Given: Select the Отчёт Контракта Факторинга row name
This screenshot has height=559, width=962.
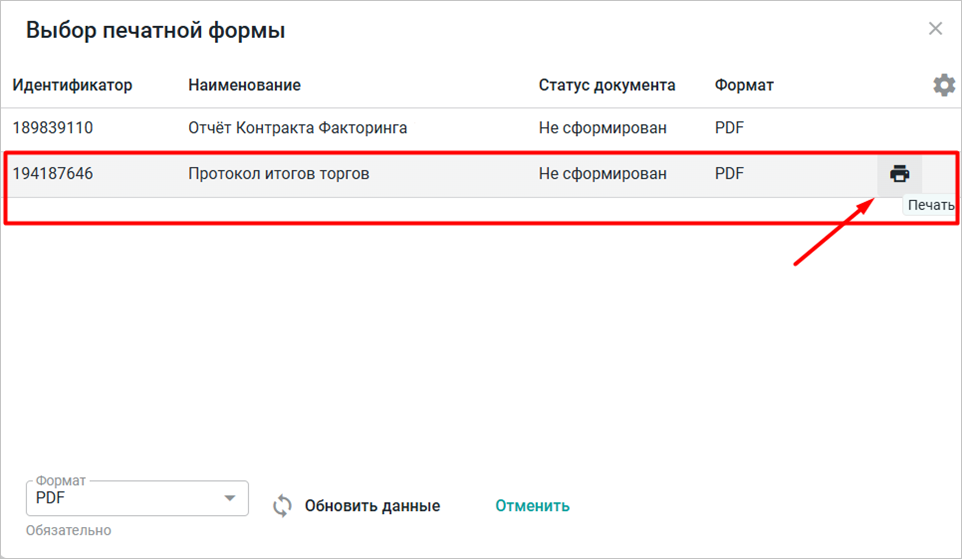Looking at the screenshot, I should 297,128.
